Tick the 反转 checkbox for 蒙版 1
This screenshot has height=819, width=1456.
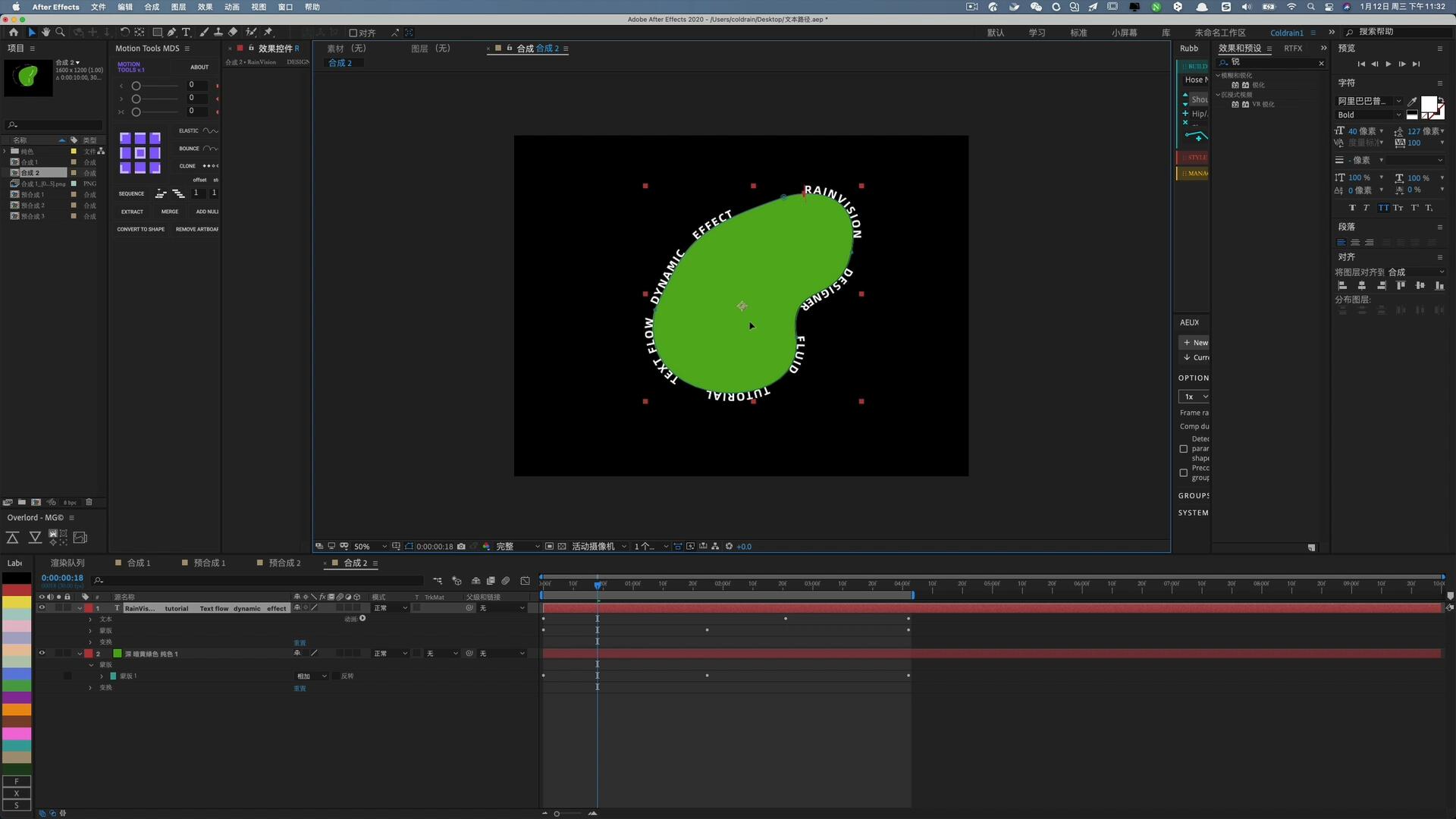[335, 676]
